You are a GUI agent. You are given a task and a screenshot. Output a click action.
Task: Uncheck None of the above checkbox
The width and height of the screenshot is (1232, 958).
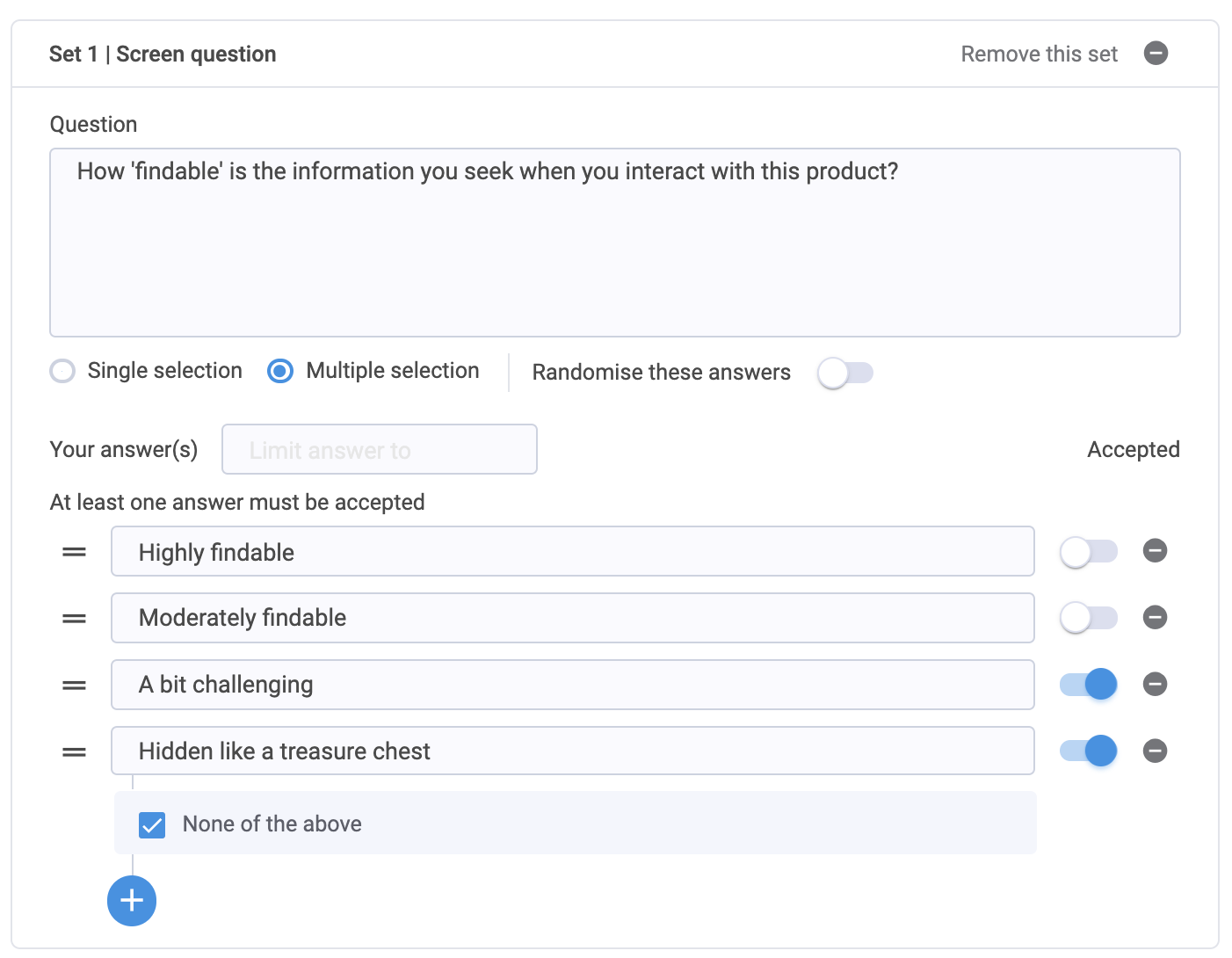click(152, 824)
